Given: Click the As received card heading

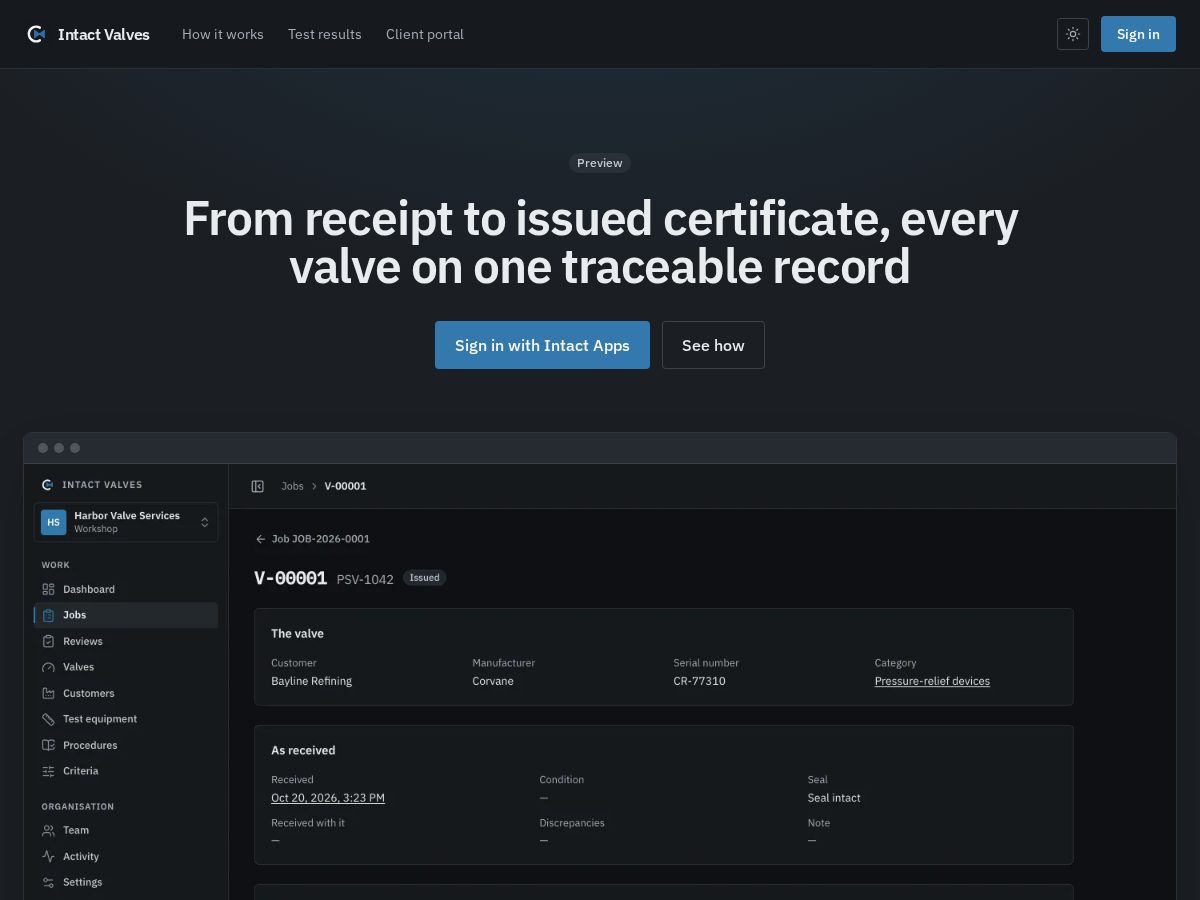Looking at the screenshot, I should pyautogui.click(x=303, y=750).
